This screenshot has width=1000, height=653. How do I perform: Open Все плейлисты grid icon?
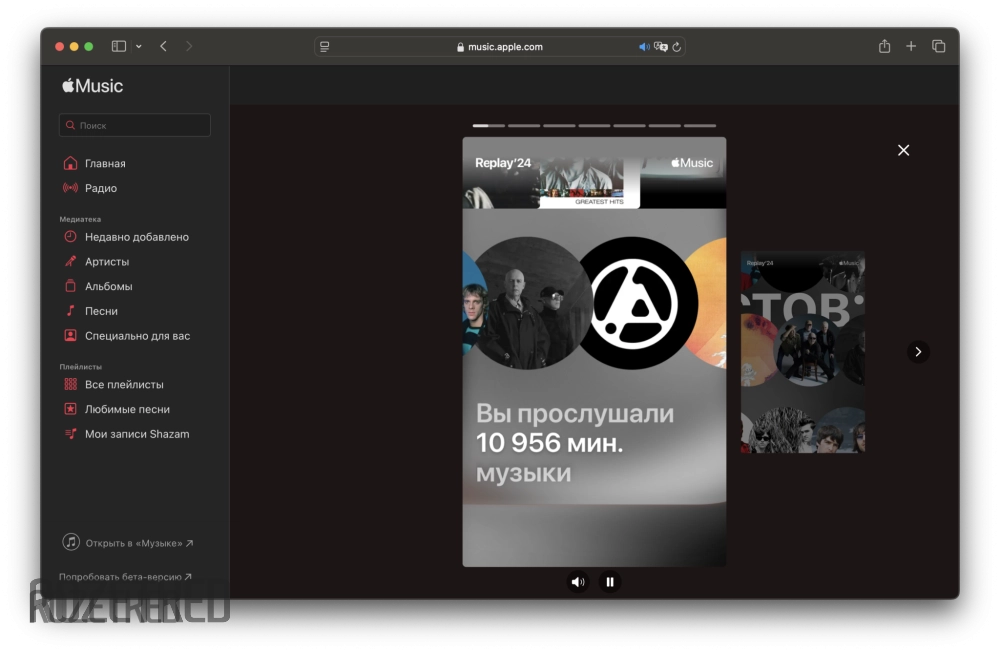[x=70, y=385]
